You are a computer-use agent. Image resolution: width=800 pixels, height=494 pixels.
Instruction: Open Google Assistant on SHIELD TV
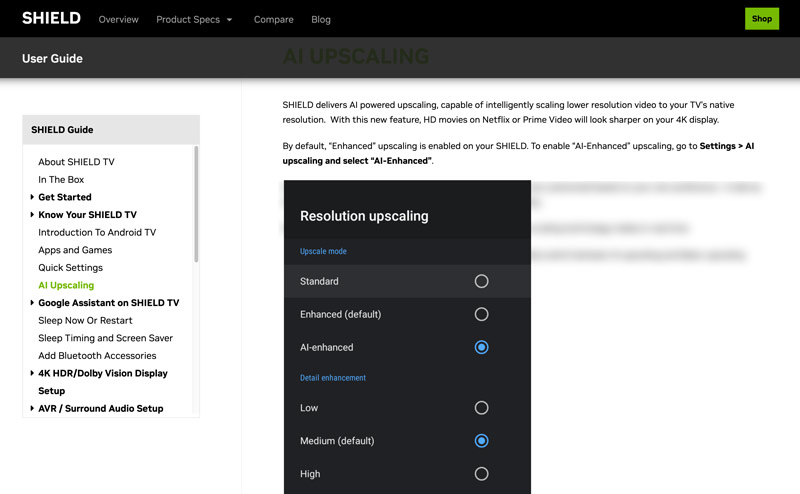109,303
